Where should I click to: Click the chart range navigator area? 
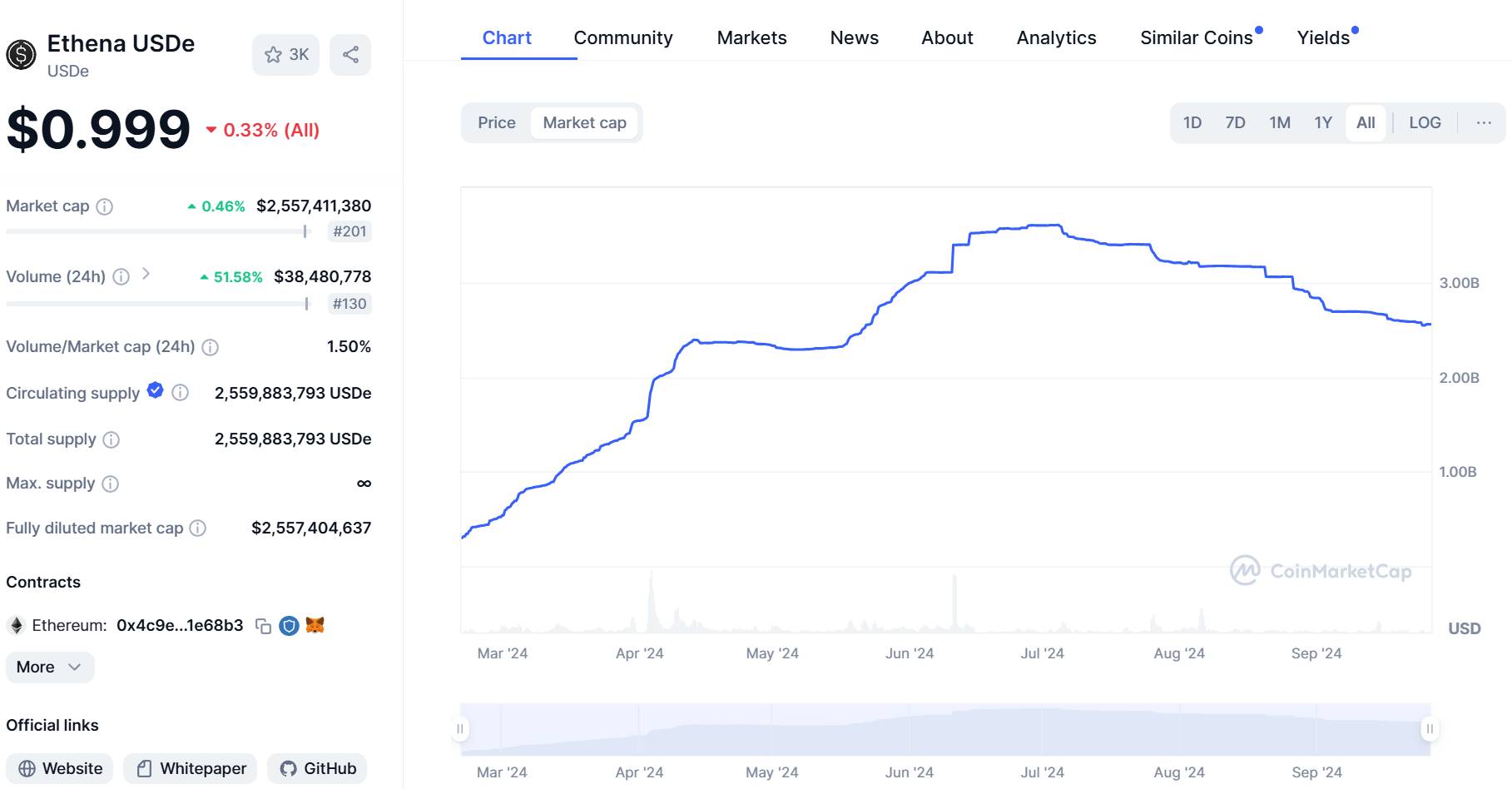(x=945, y=729)
